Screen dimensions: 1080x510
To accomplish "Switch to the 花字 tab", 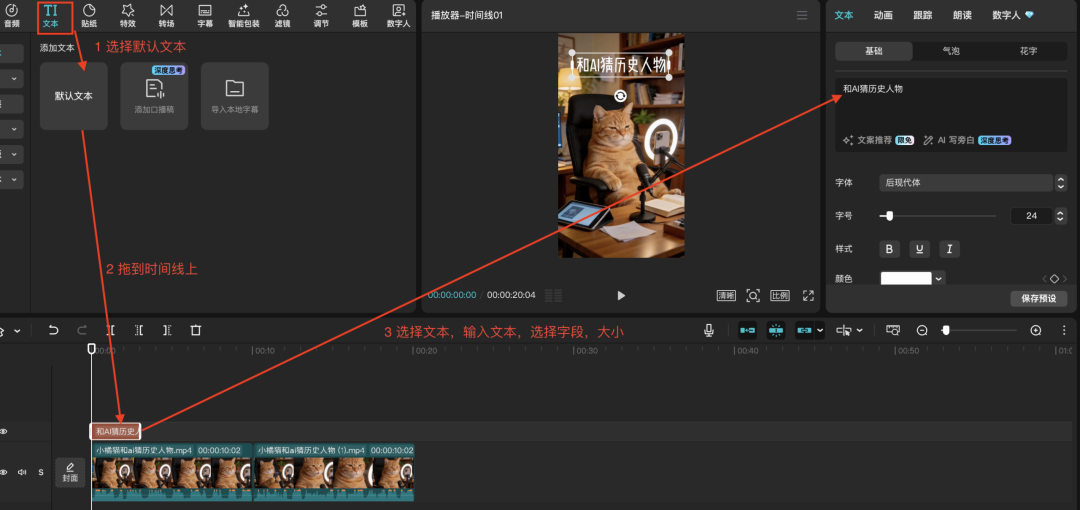I will (x=1028, y=51).
